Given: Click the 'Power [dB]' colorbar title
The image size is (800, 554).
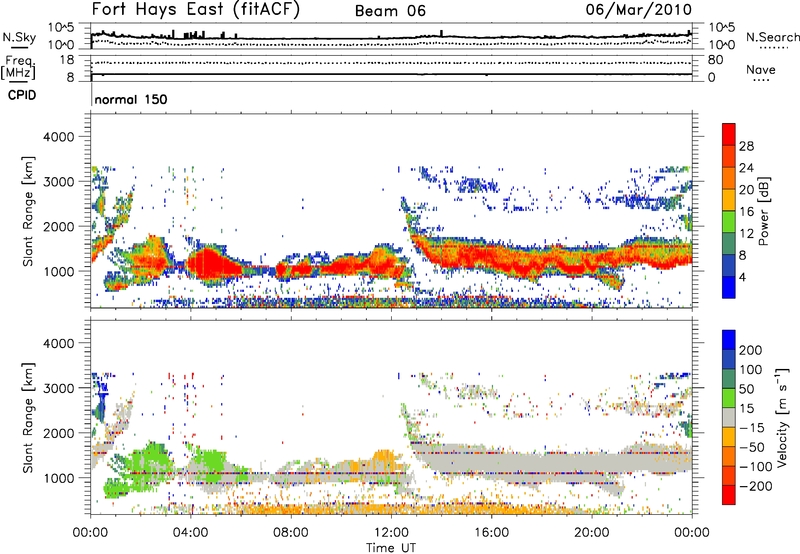Looking at the screenshot, I should click(x=763, y=211).
